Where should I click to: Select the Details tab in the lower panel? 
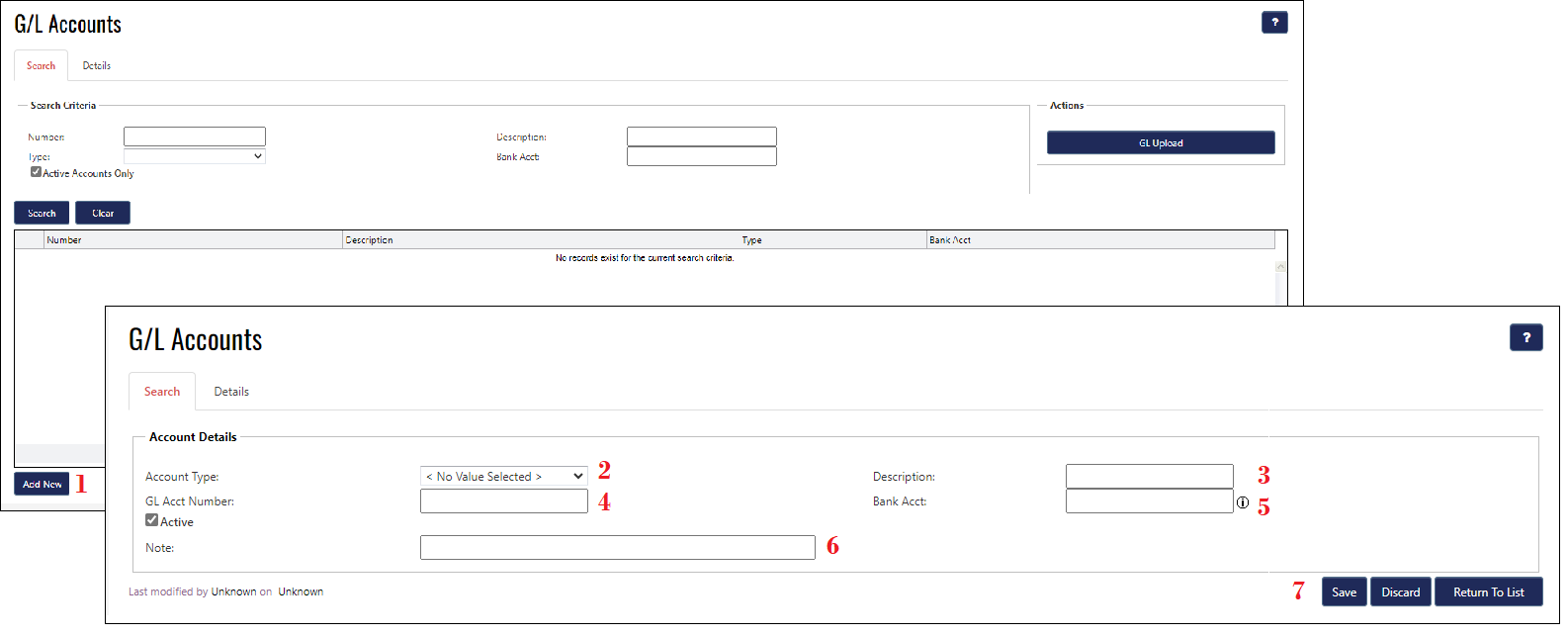[231, 392]
